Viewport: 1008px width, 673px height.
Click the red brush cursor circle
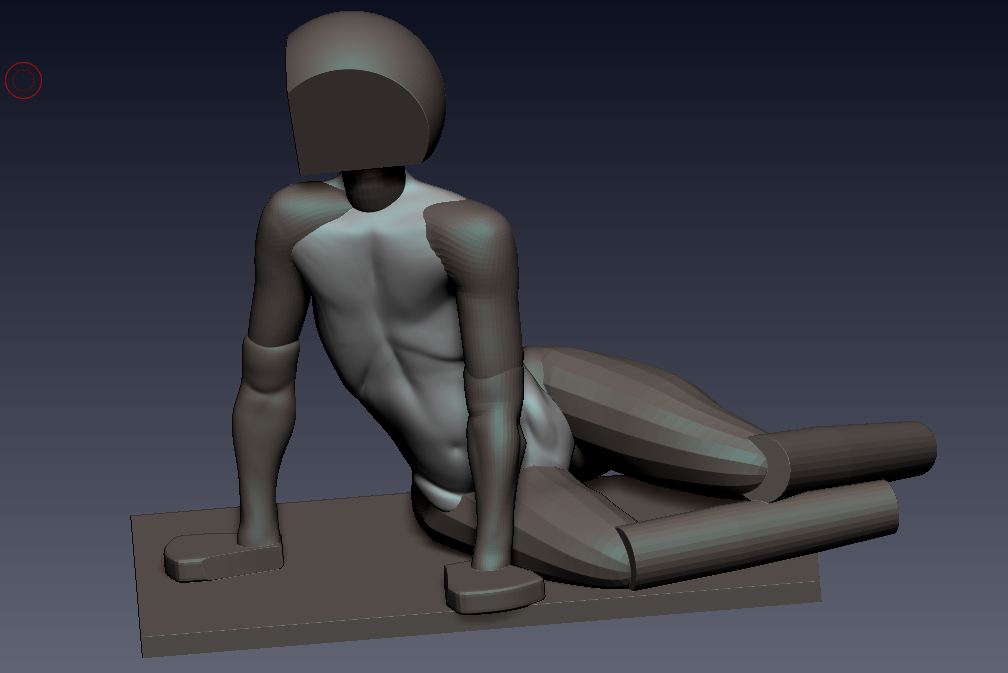click(x=23, y=81)
